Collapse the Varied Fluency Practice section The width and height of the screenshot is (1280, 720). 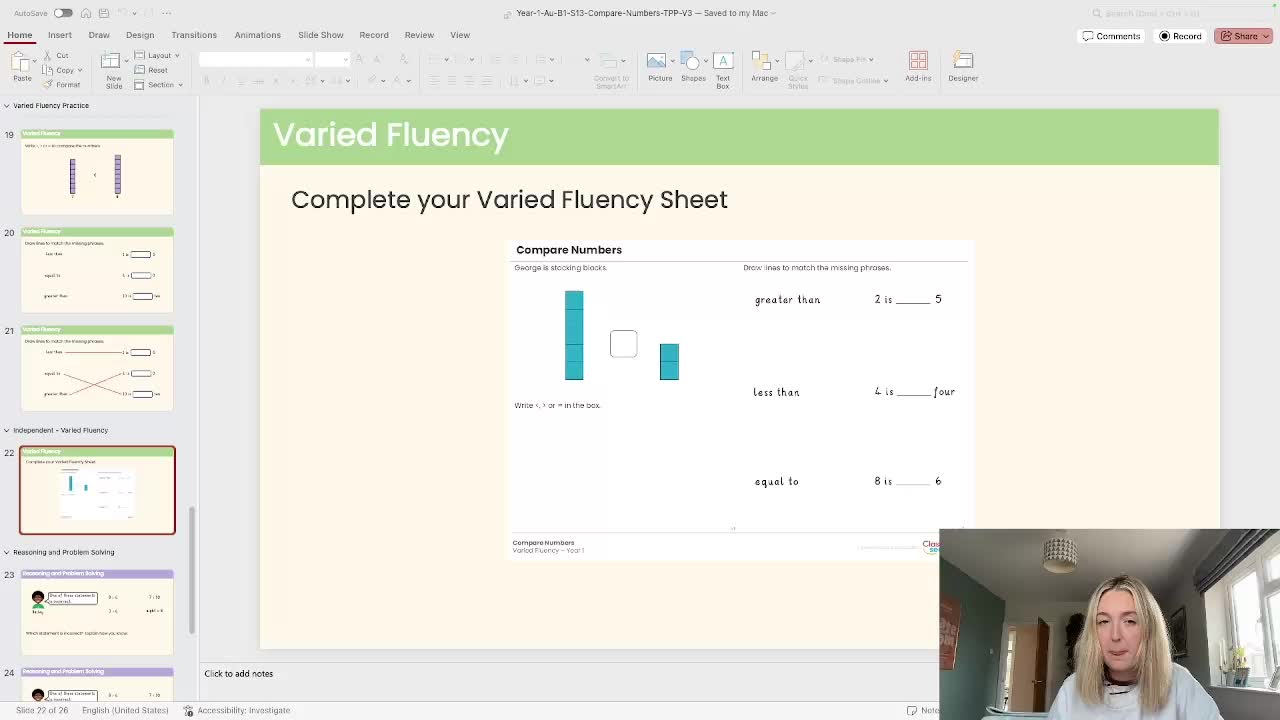click(6, 105)
